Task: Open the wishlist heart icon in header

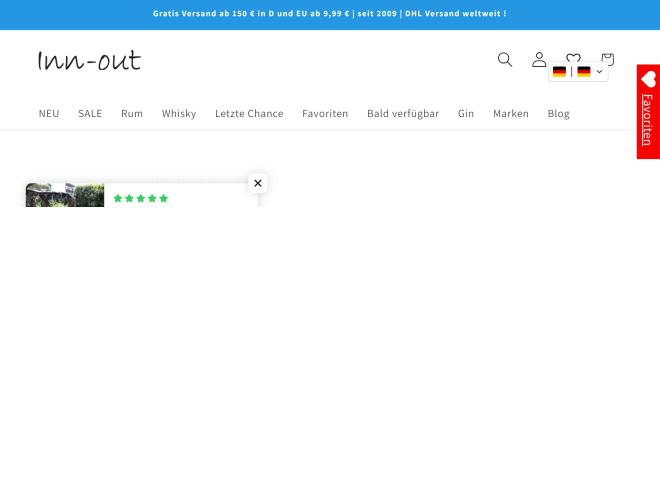Action: (x=573, y=57)
